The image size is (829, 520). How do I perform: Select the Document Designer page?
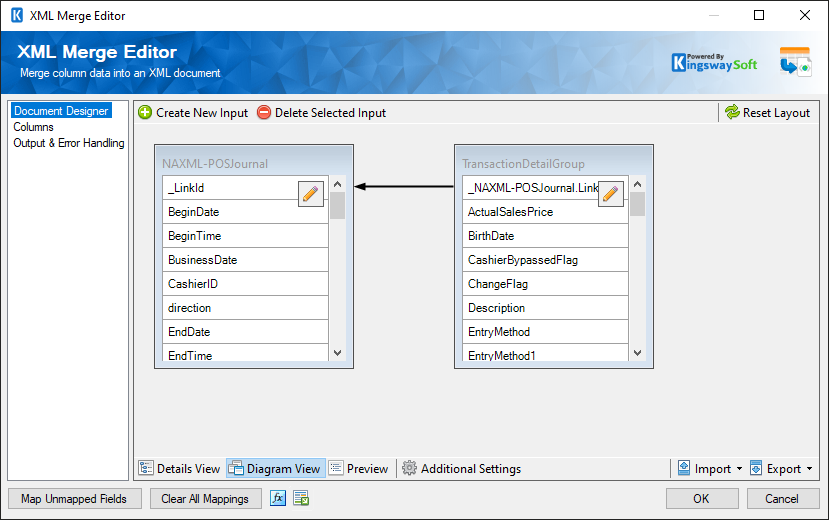point(61,111)
